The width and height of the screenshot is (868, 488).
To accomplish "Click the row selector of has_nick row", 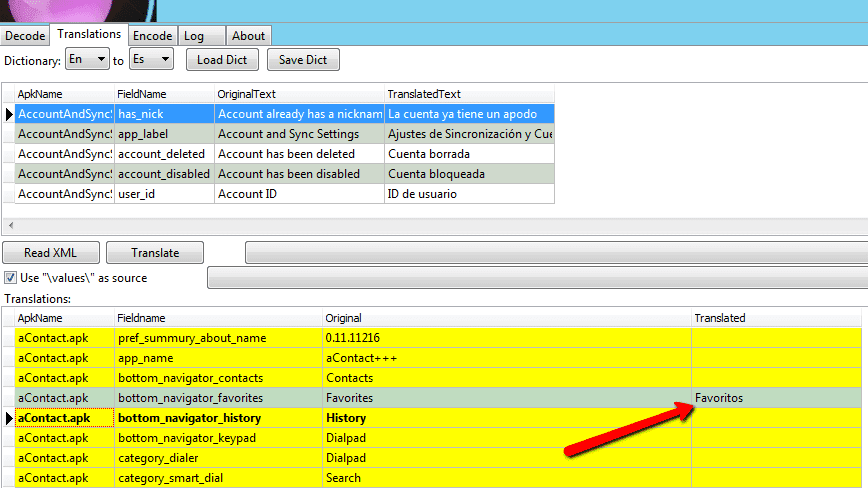I will coord(9,114).
